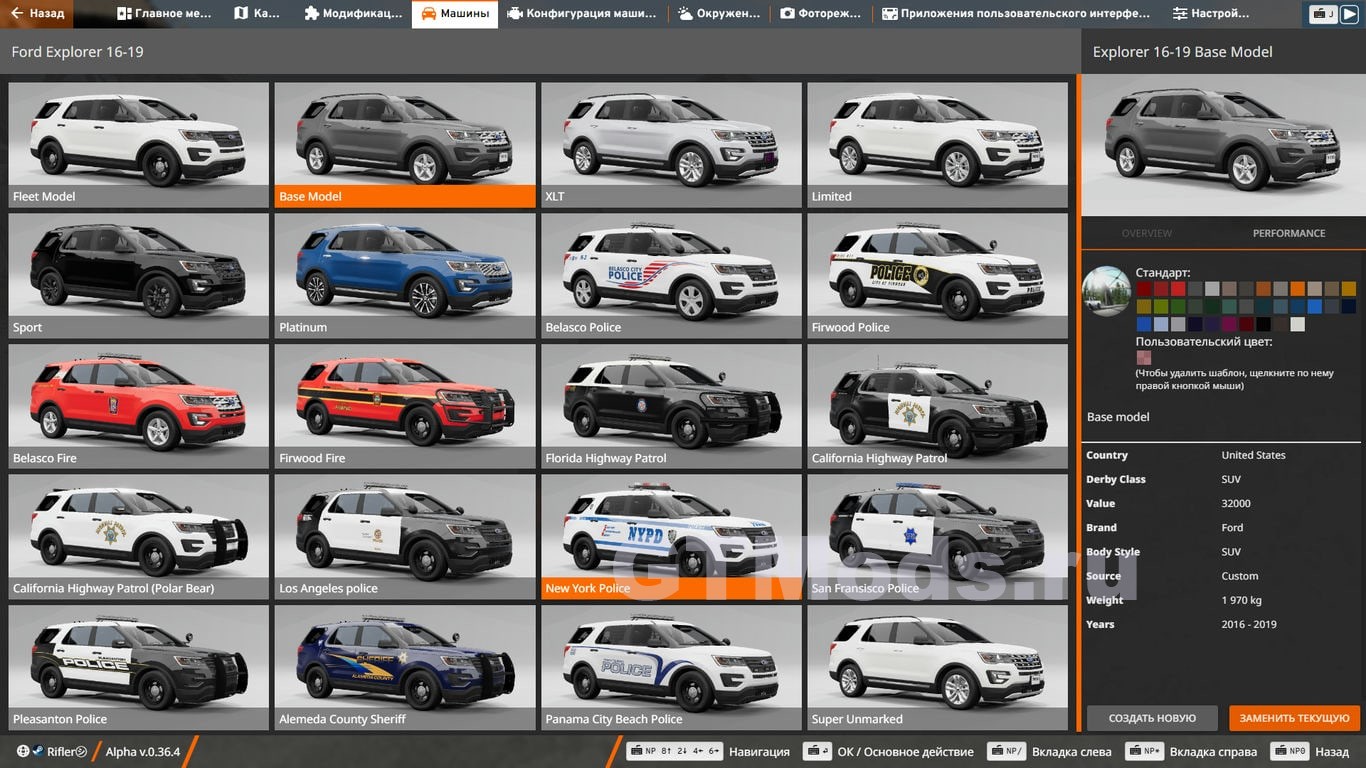Click the controller J key icon at top right
Screen dimensions: 1366x768
click(x=1324, y=14)
